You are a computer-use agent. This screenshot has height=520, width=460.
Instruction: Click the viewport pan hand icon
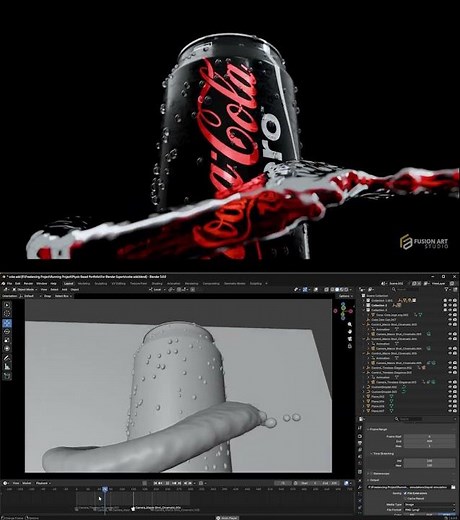pyautogui.click(x=350, y=332)
